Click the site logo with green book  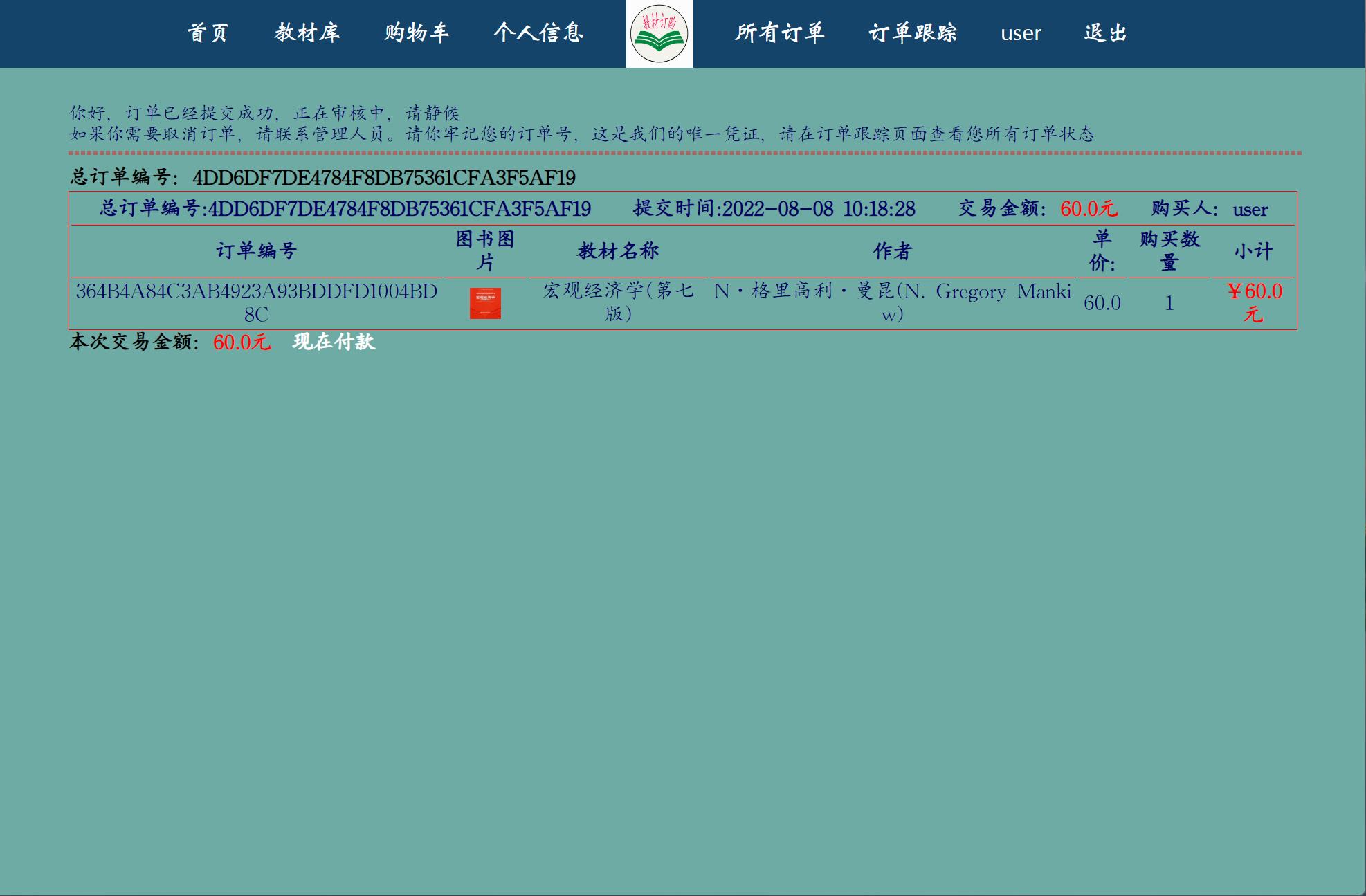click(x=659, y=34)
